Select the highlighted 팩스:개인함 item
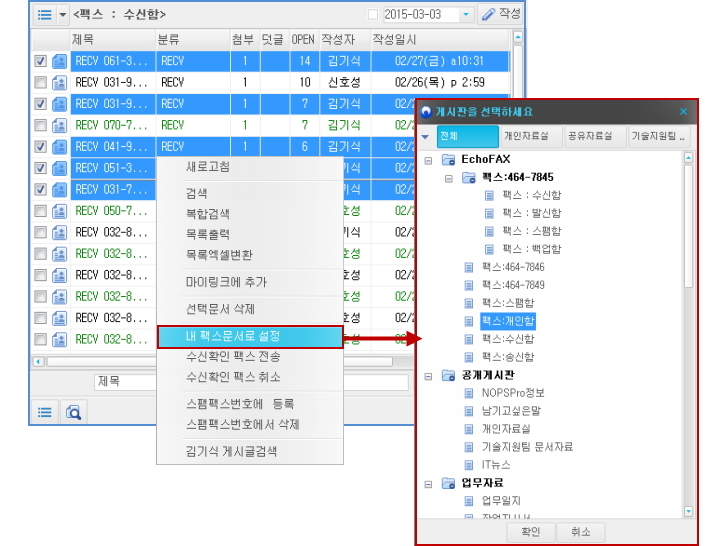Image resolution: width=727 pixels, height=546 pixels. coord(508,321)
